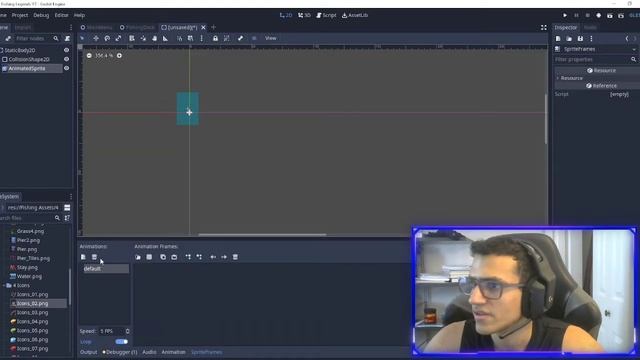Open the Help menu

[79, 15]
